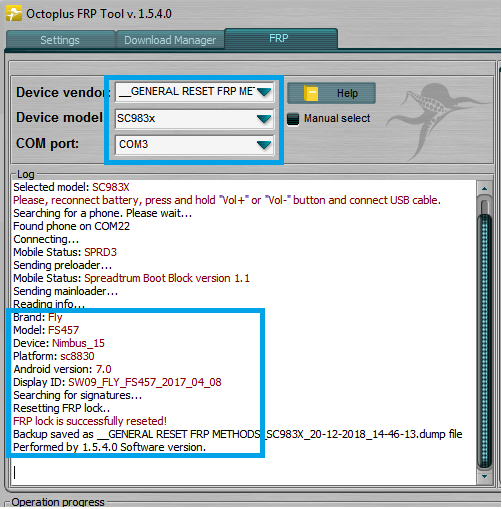Click the 'Model: FS457' log line
The image size is (502, 509).
coord(46,330)
